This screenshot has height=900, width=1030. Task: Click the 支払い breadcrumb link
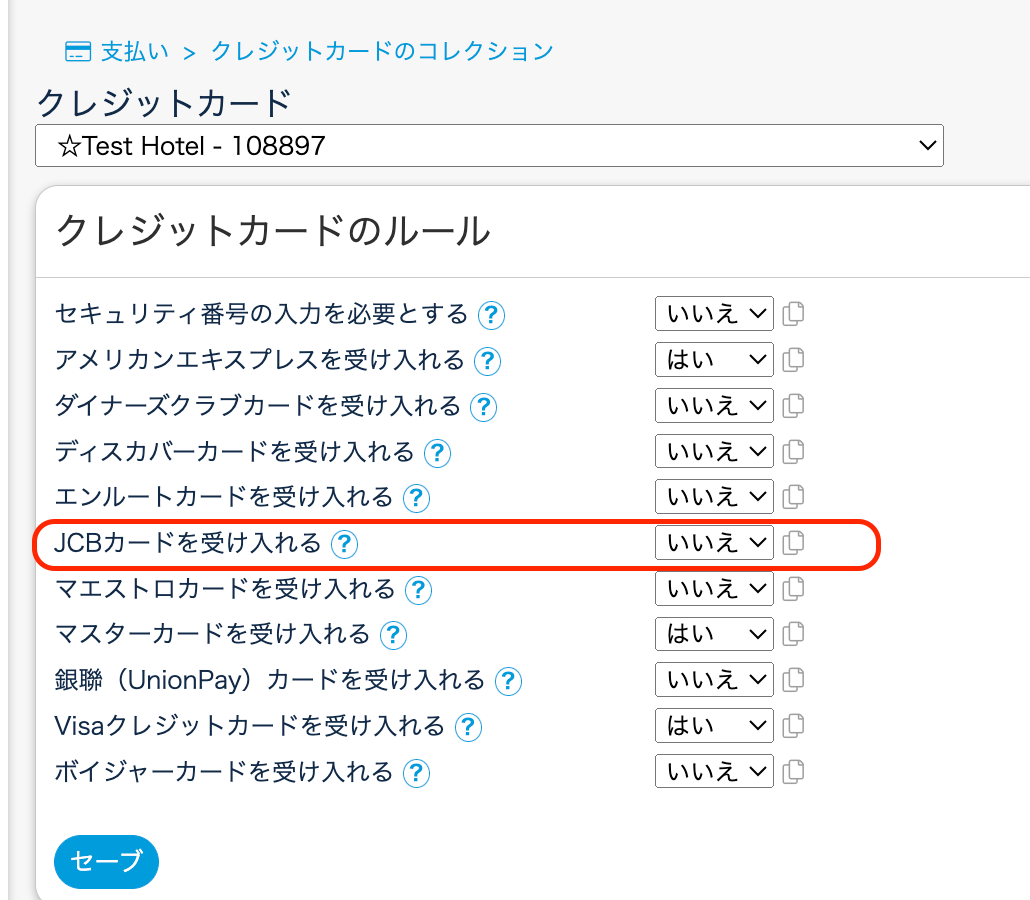pyautogui.click(x=135, y=51)
